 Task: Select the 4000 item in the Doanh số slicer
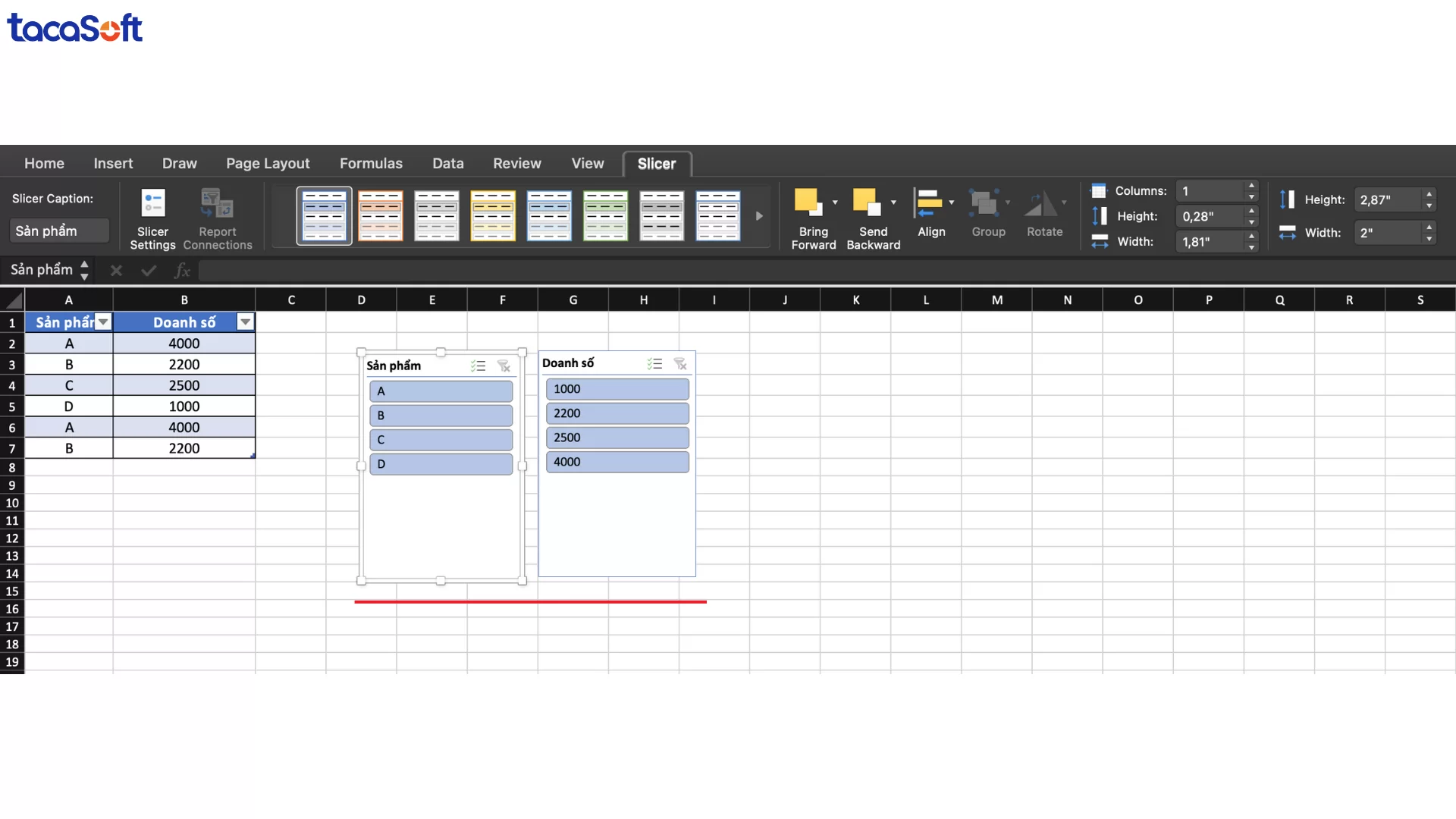[617, 462]
